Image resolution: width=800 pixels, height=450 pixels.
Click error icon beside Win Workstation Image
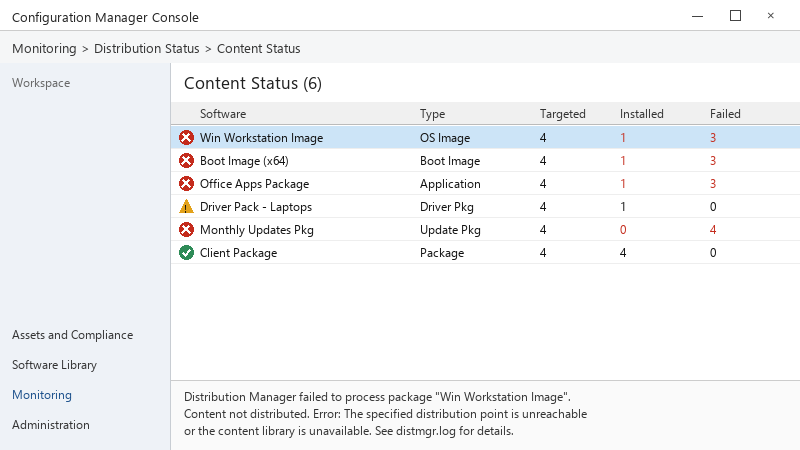186,138
